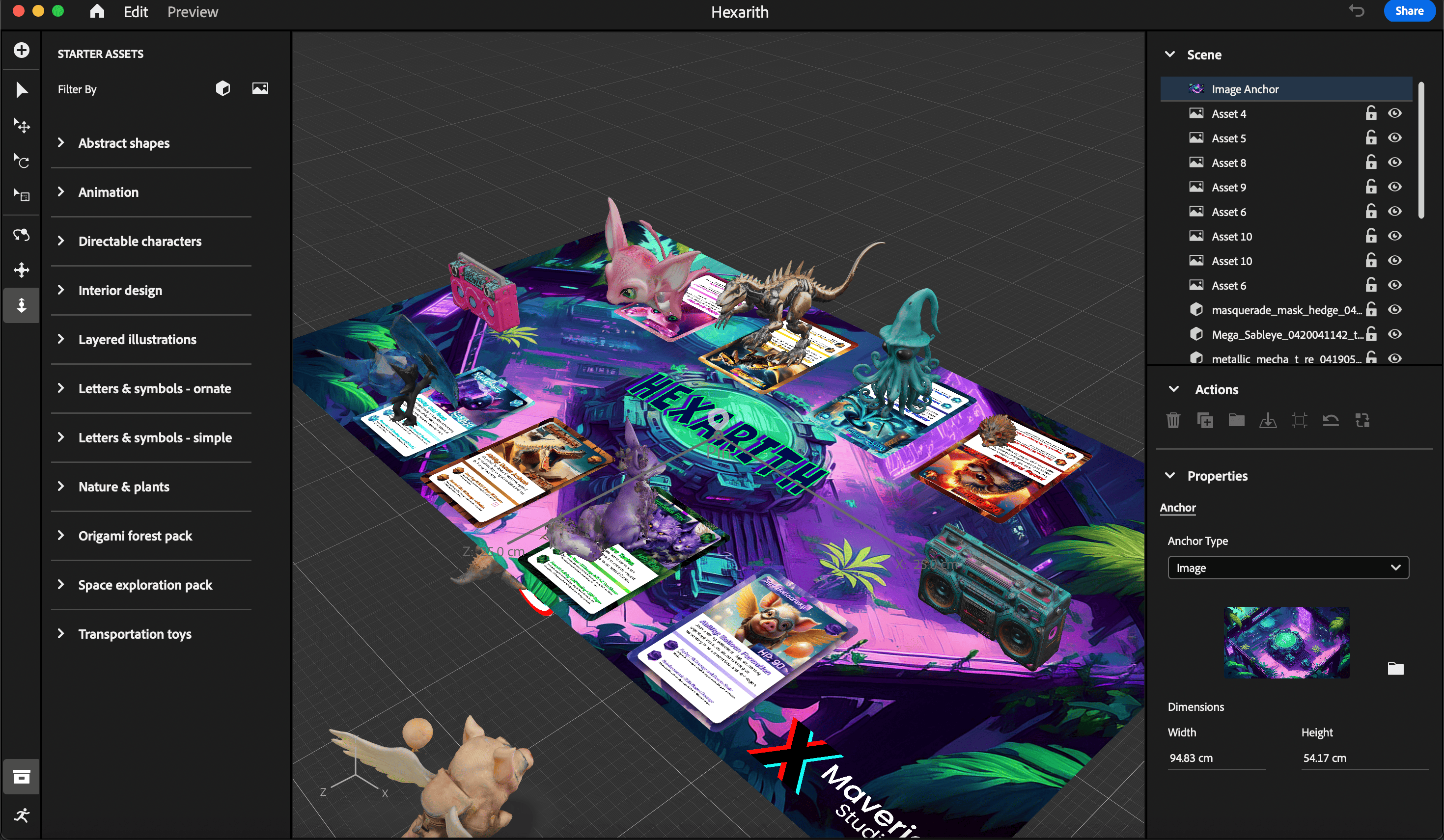1444x840 pixels.
Task: Select Image Anchor in Scene list
Action: [1286, 89]
